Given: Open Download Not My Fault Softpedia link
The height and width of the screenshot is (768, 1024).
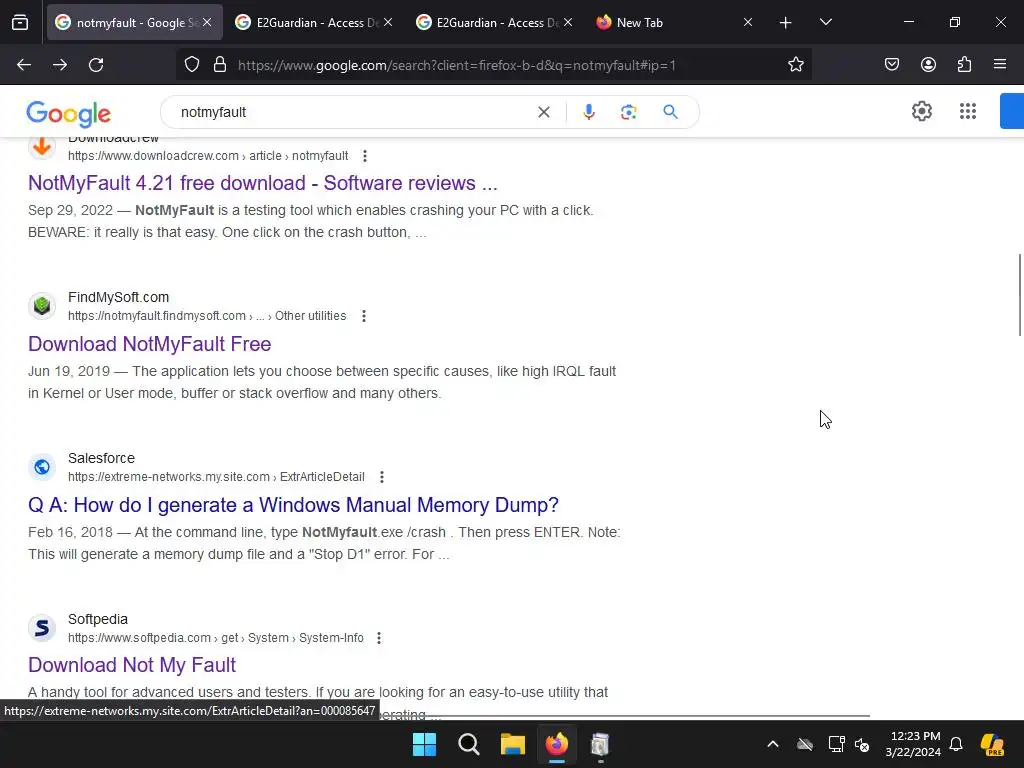Looking at the screenshot, I should point(132,665).
